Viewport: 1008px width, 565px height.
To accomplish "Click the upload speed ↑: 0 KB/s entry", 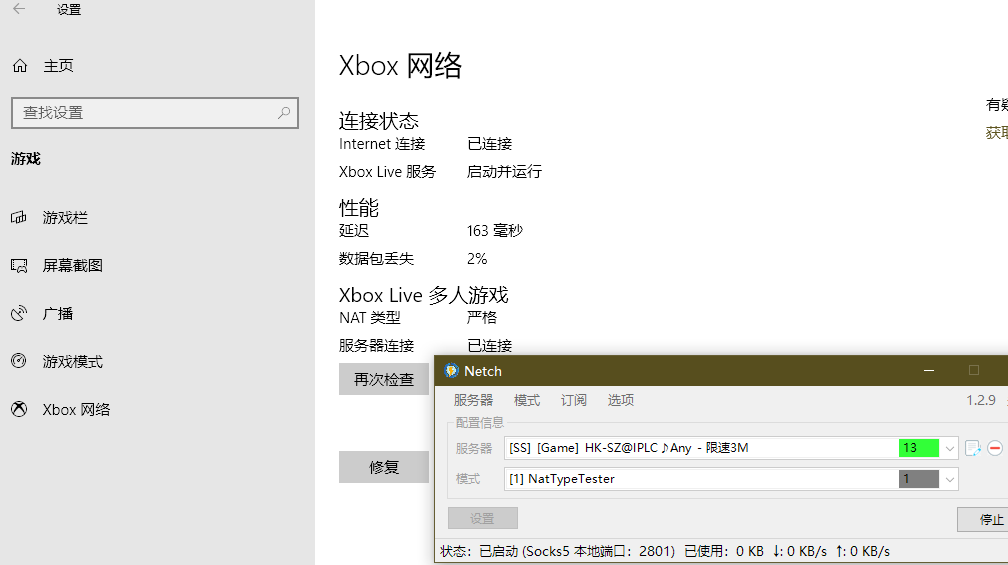I will click(863, 552).
